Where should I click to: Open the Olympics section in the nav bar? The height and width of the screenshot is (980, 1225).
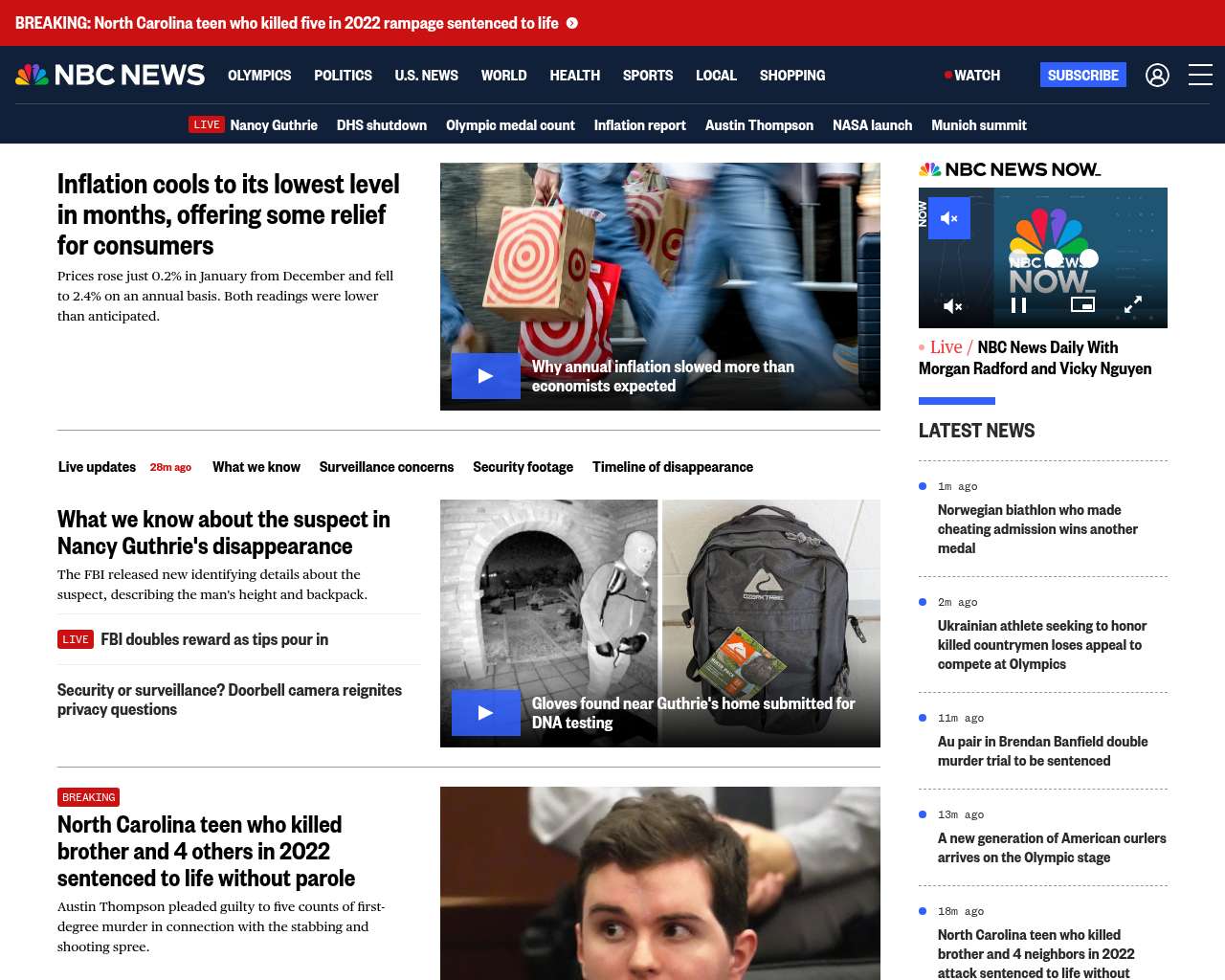259,75
